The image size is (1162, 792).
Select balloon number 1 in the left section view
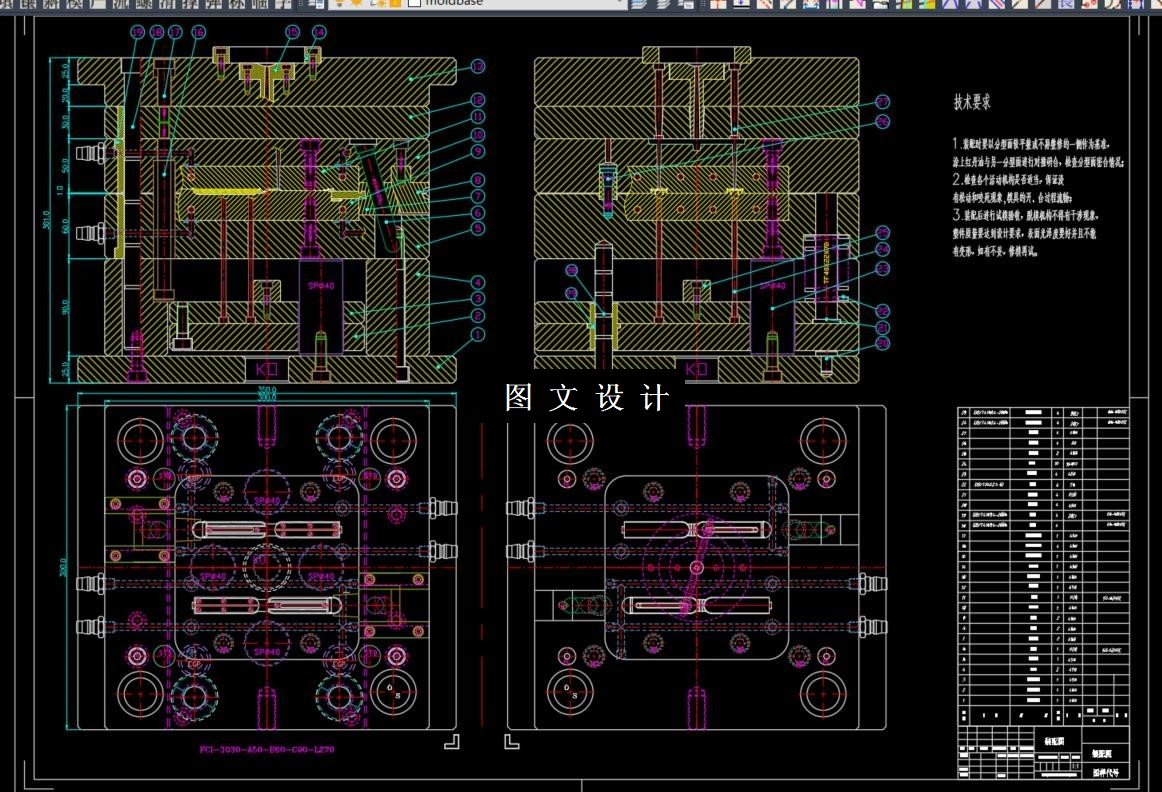[x=478, y=335]
